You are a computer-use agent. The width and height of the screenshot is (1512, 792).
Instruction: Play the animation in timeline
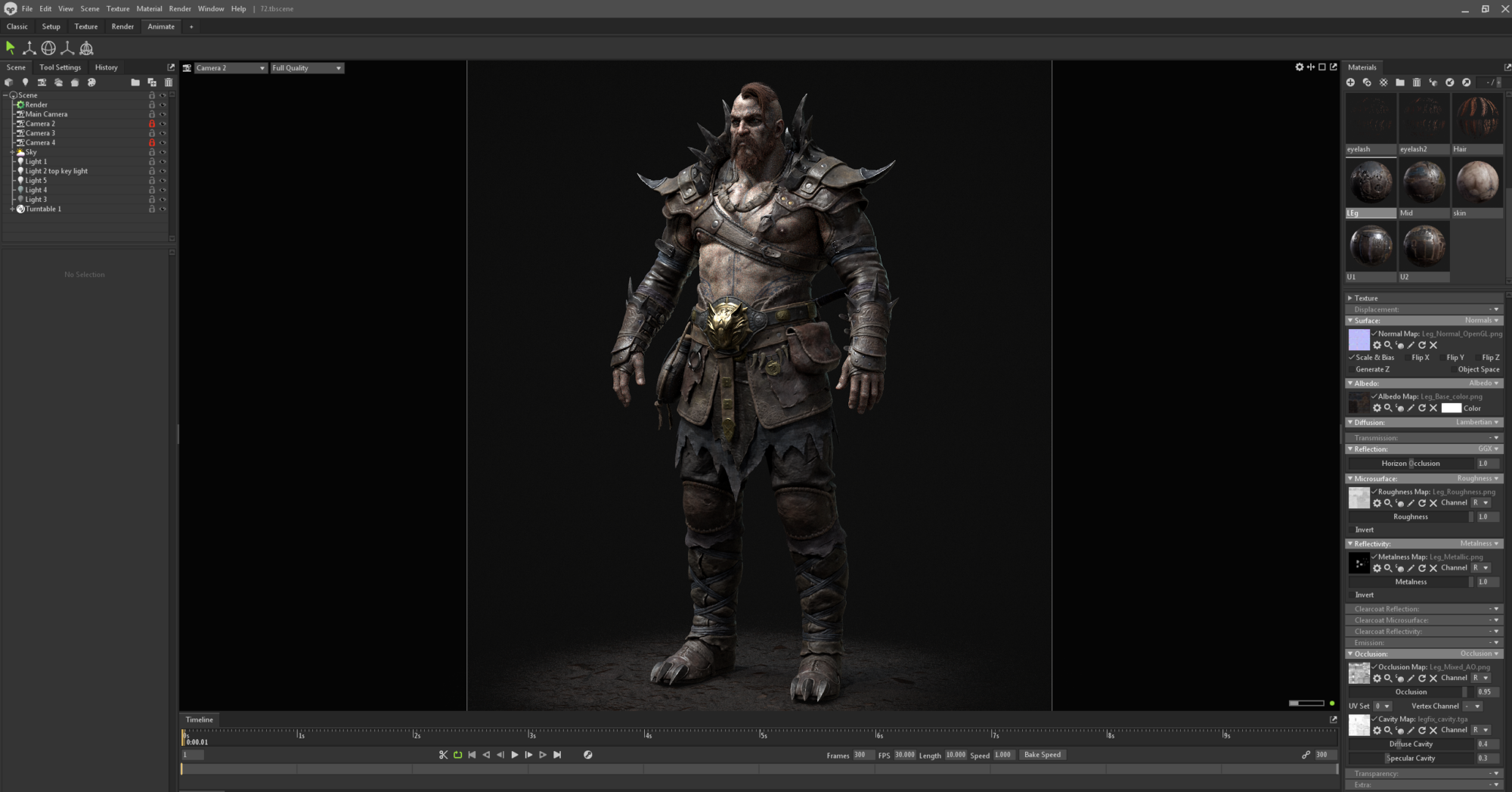(x=515, y=755)
